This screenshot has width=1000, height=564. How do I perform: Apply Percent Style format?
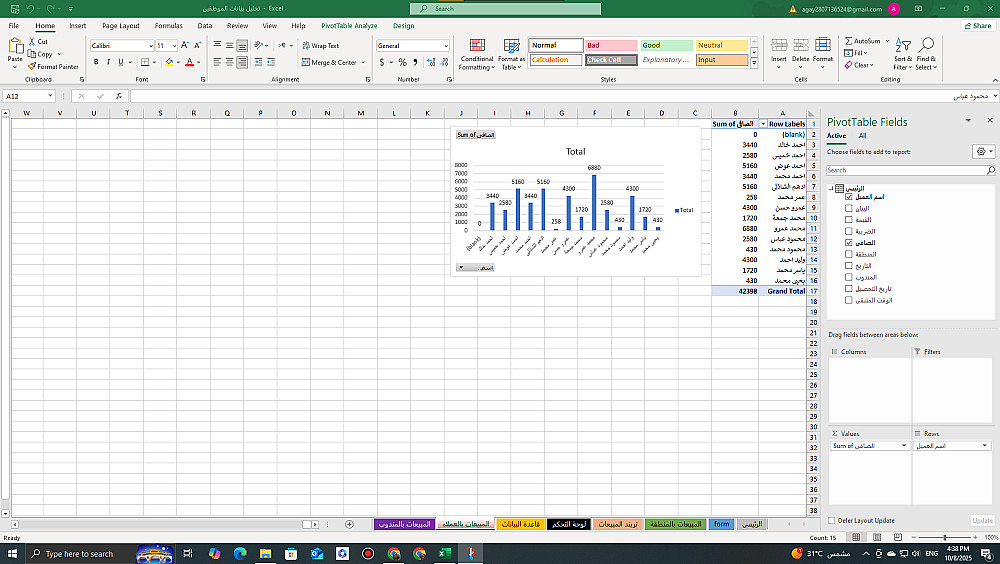point(402,62)
